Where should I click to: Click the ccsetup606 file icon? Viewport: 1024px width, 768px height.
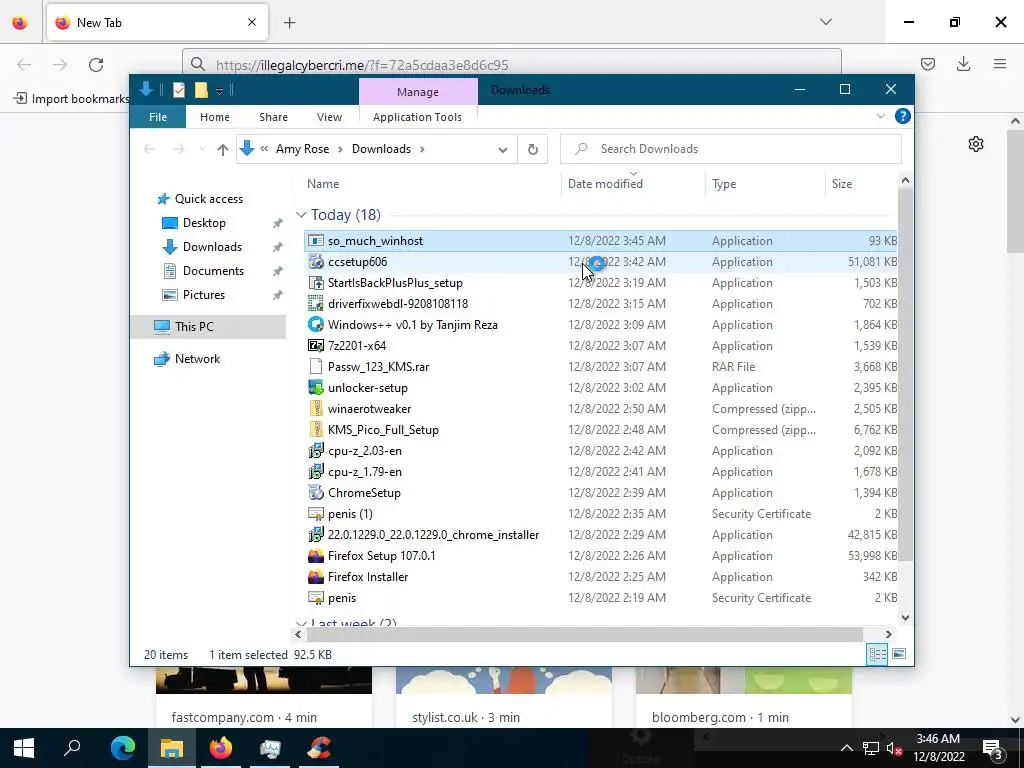coord(316,262)
